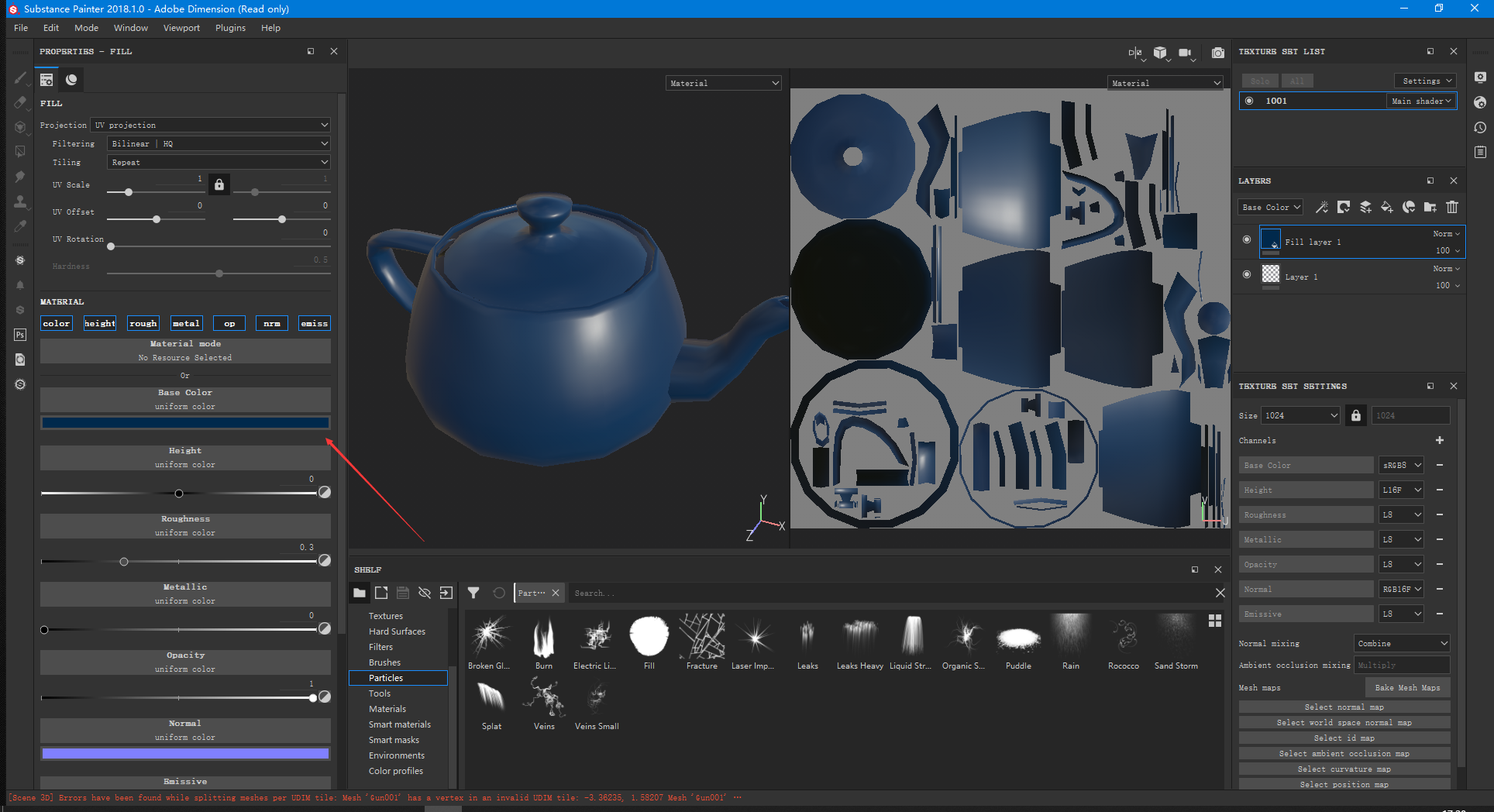Toggle the height material channel
Viewport: 1494px width, 812px height.
click(x=100, y=323)
